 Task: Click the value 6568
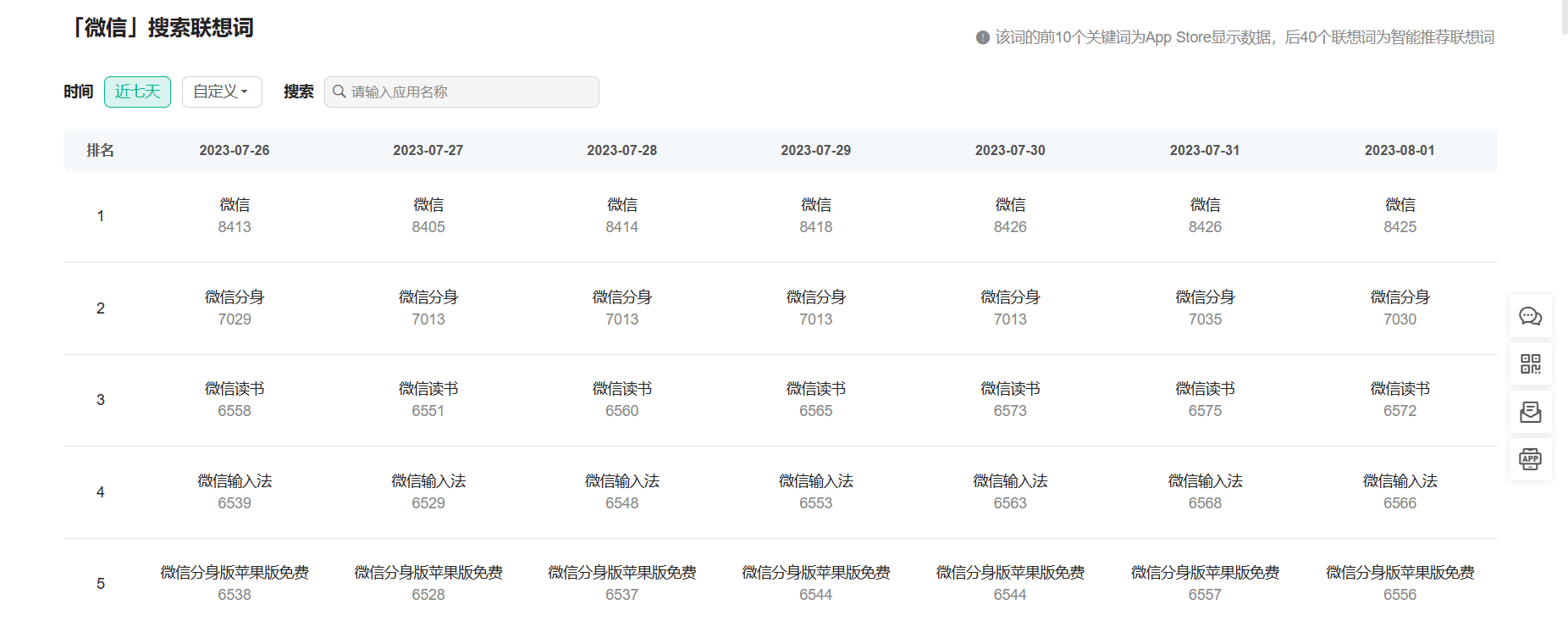tap(1205, 503)
